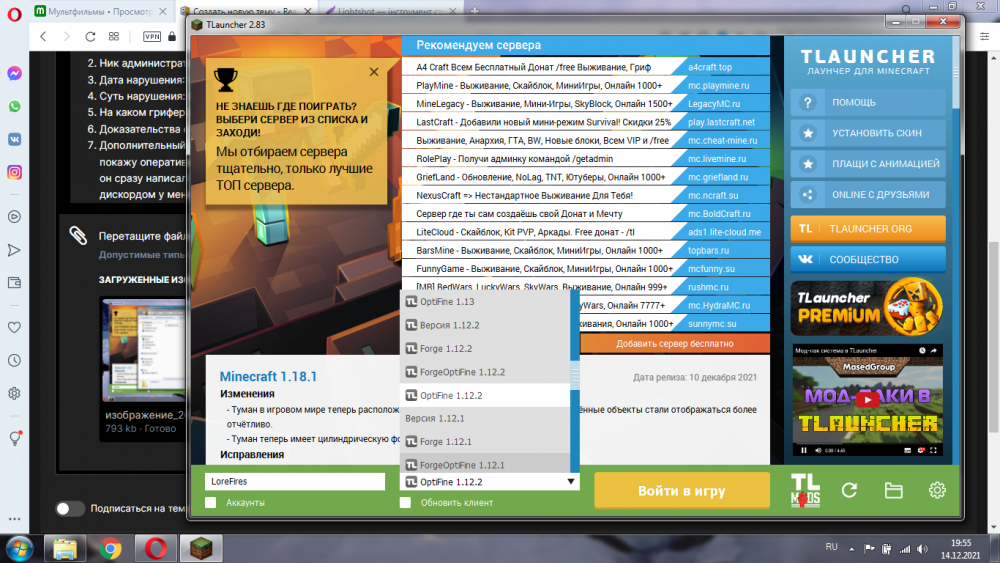Open Opera sidebar heart bookmarks icon

(14, 328)
